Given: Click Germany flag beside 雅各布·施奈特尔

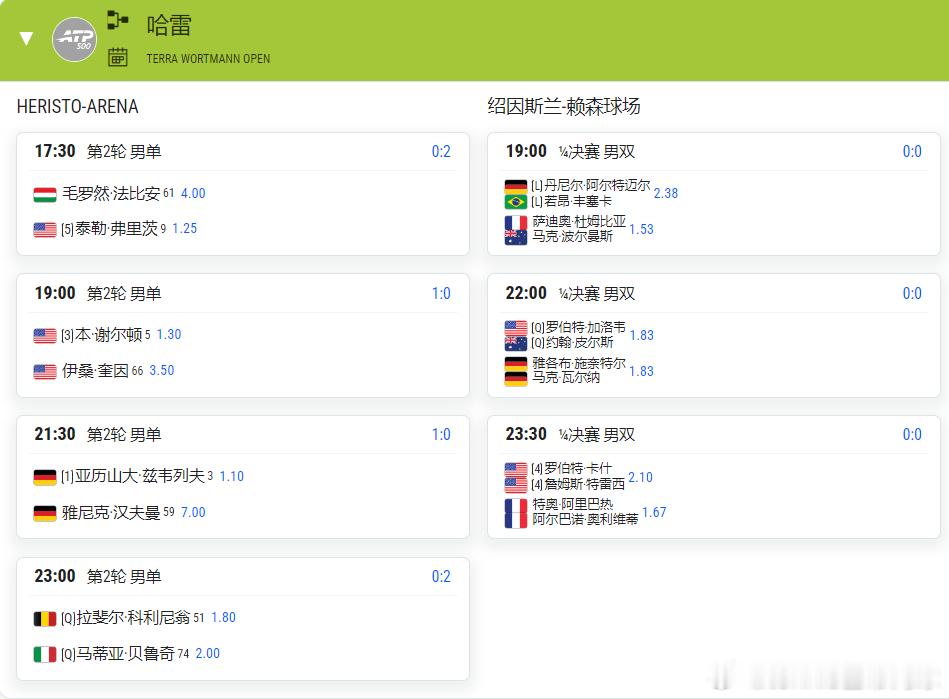Looking at the screenshot, I should [x=516, y=364].
